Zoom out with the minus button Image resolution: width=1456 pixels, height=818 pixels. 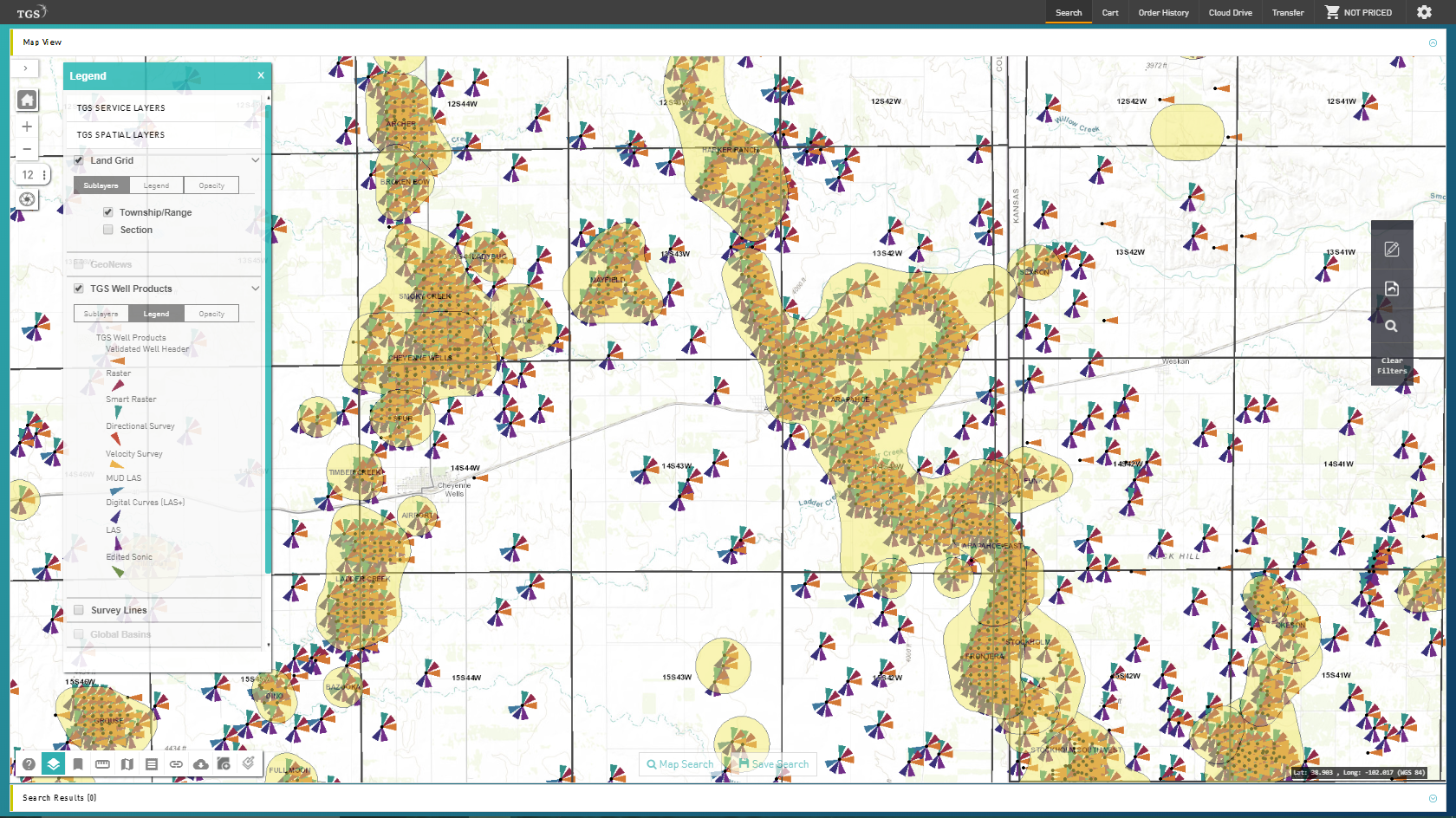click(27, 149)
